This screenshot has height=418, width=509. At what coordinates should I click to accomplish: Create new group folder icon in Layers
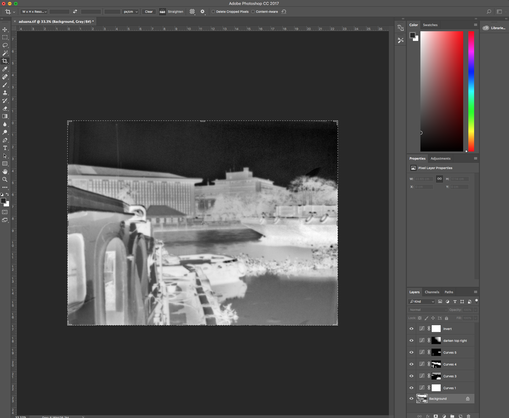pos(452,416)
